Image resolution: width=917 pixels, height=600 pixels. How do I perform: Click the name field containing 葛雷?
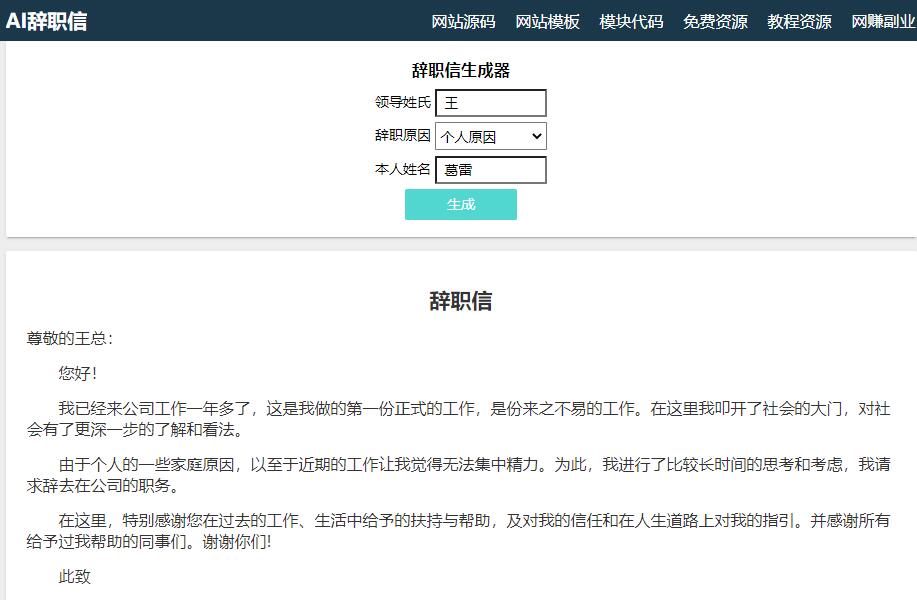(x=490, y=170)
